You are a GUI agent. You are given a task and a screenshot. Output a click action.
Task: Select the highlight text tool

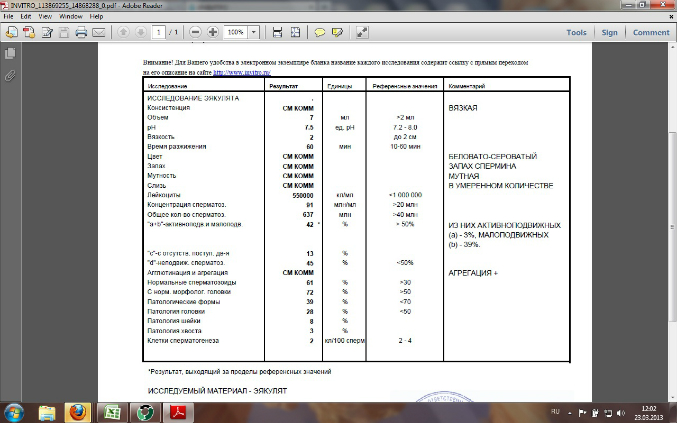[338, 32]
